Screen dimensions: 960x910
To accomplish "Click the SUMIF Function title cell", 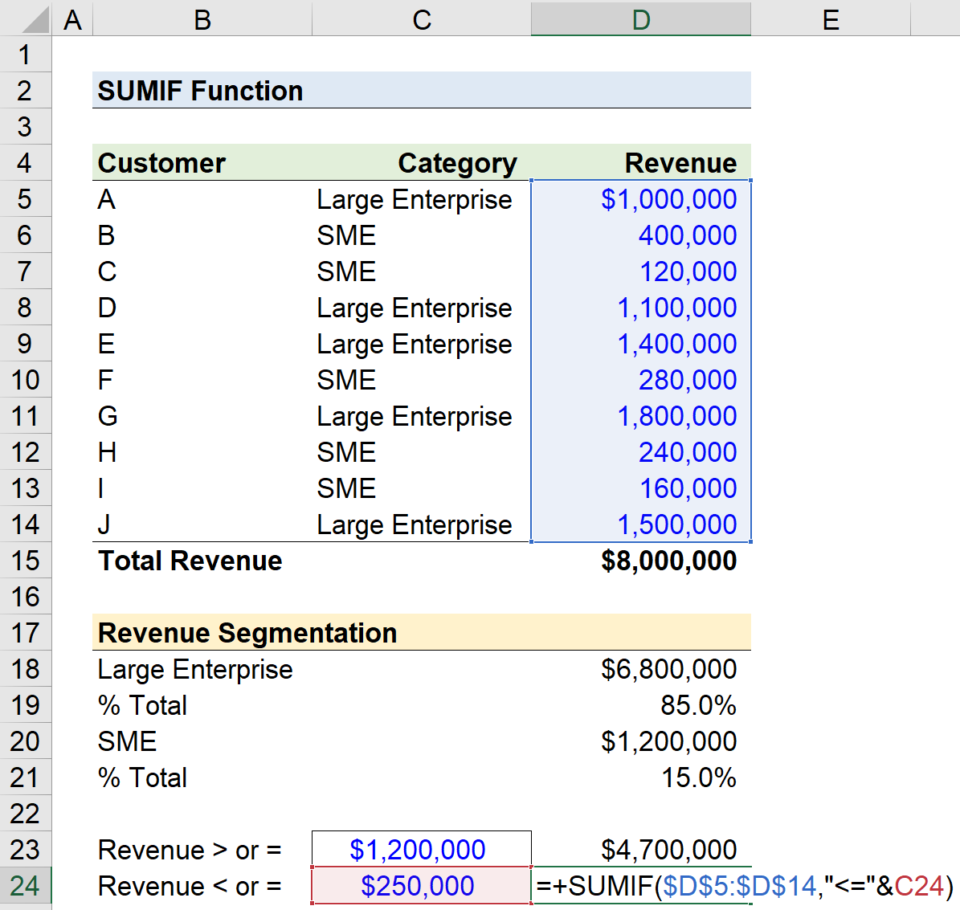I will point(200,91).
